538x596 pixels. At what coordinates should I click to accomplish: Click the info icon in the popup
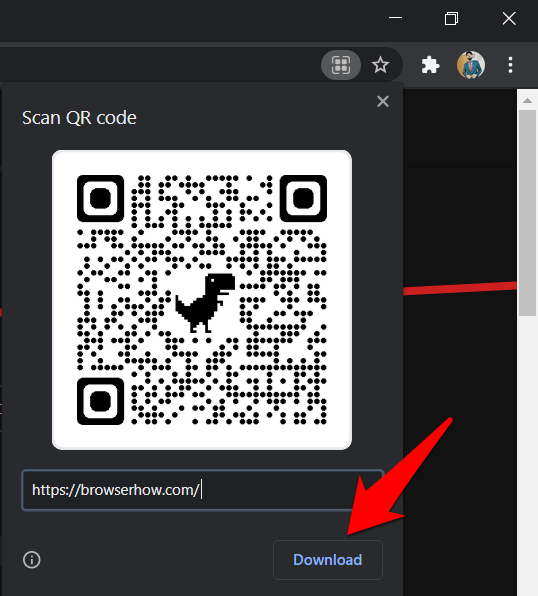(x=32, y=560)
